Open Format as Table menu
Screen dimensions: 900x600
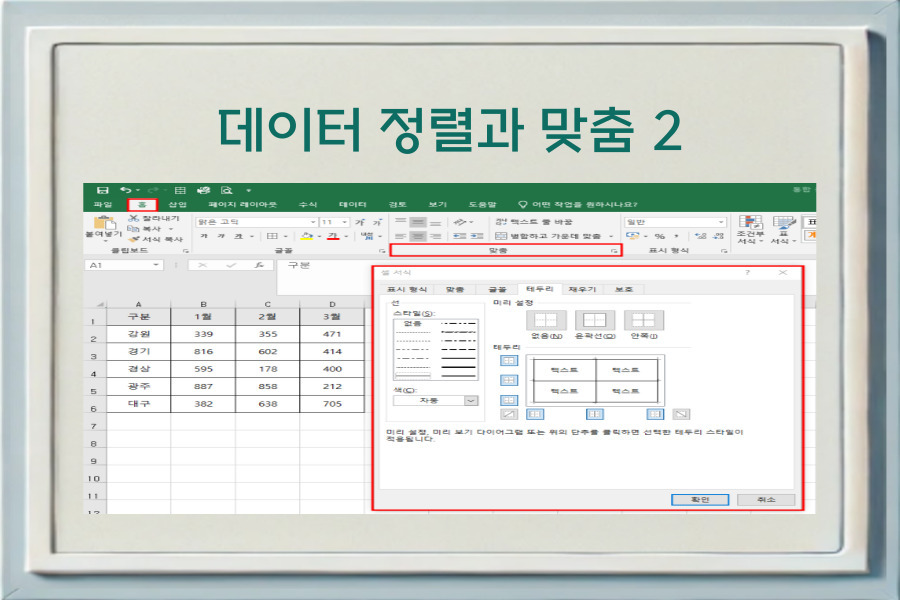(783, 230)
